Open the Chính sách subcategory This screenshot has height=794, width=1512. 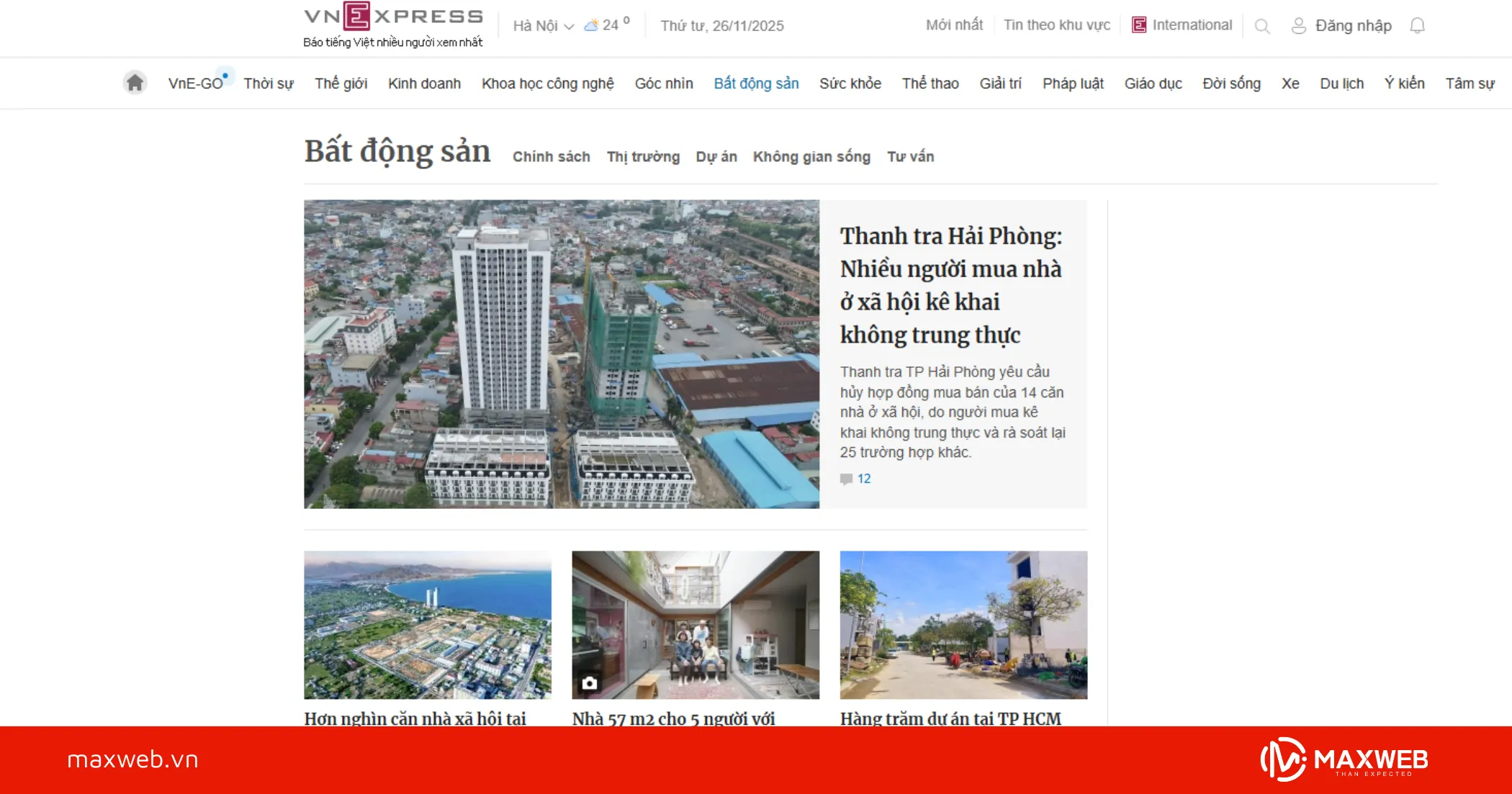(x=551, y=157)
